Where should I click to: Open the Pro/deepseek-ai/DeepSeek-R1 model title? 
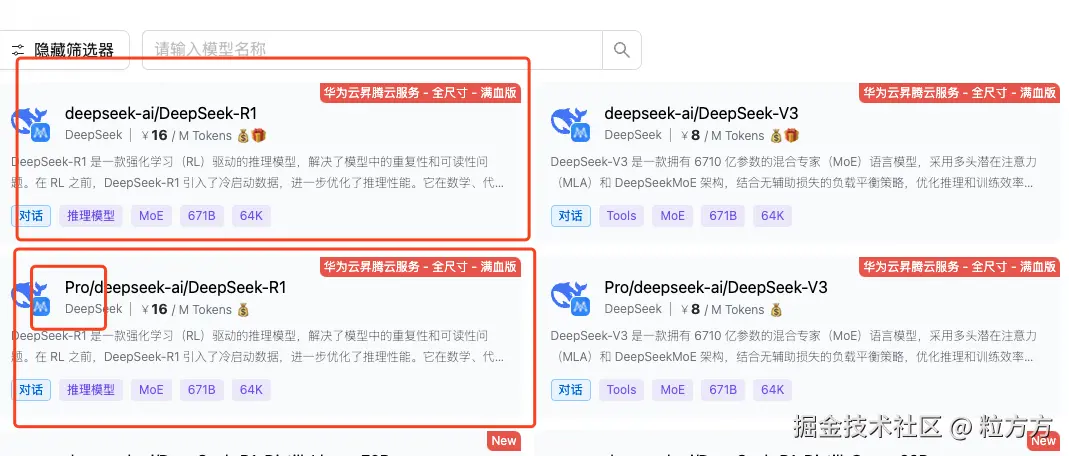pos(175,287)
